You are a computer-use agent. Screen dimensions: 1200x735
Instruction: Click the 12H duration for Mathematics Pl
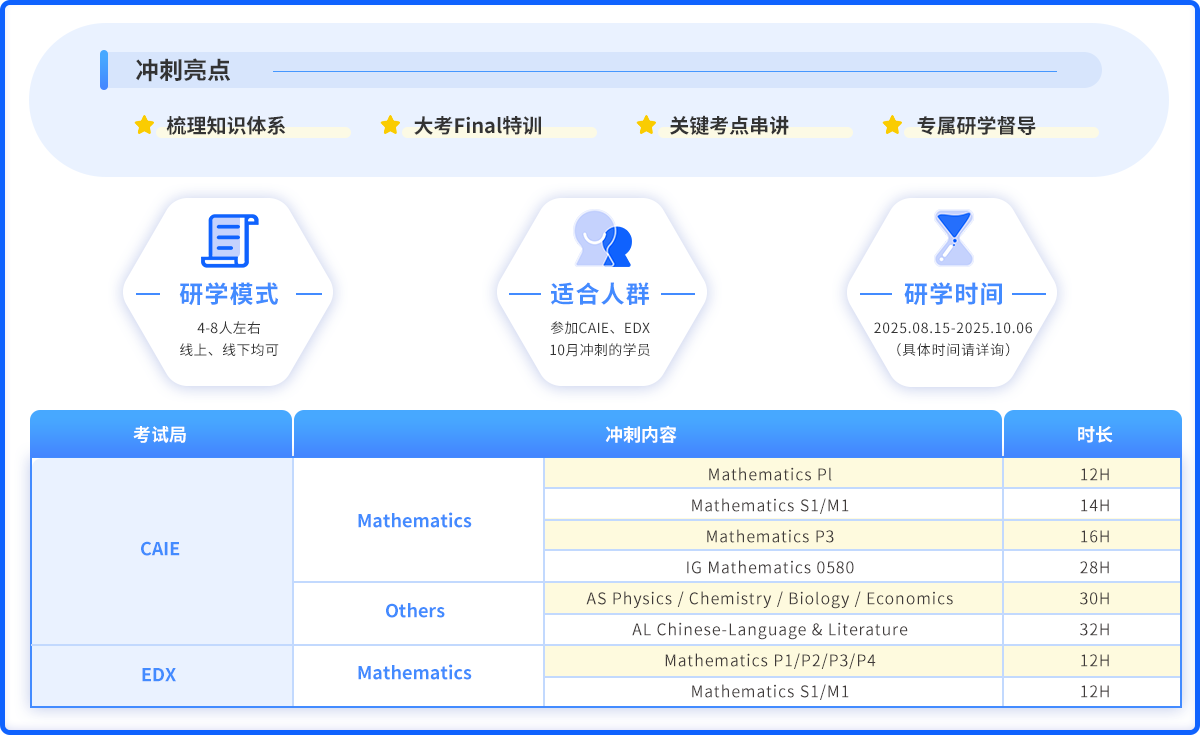coord(1094,474)
